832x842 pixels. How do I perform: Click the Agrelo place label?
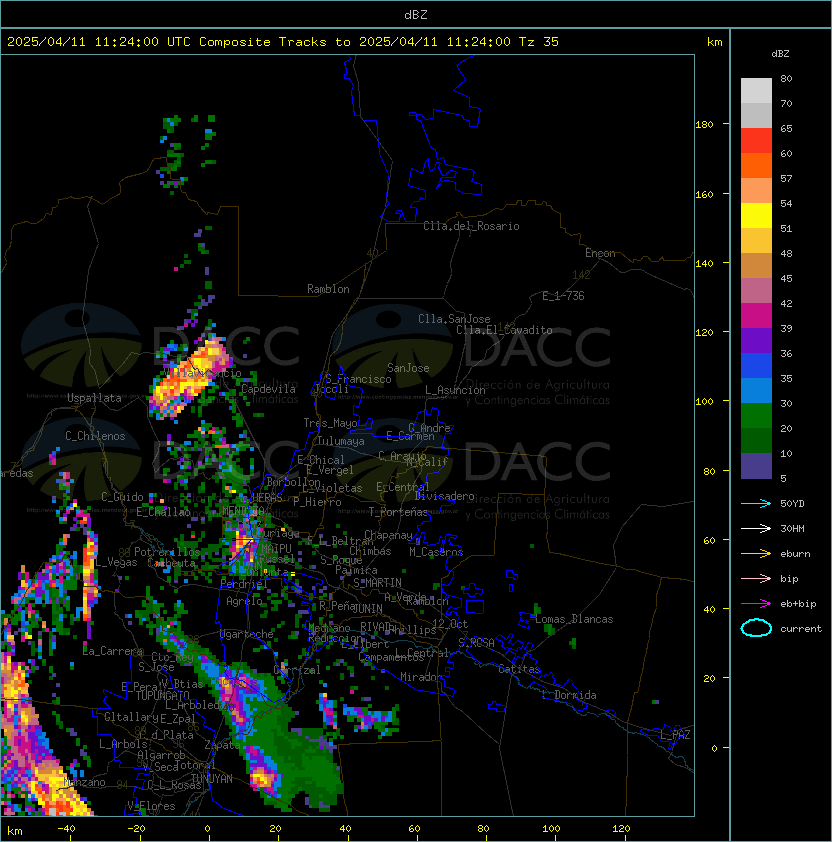point(244,601)
